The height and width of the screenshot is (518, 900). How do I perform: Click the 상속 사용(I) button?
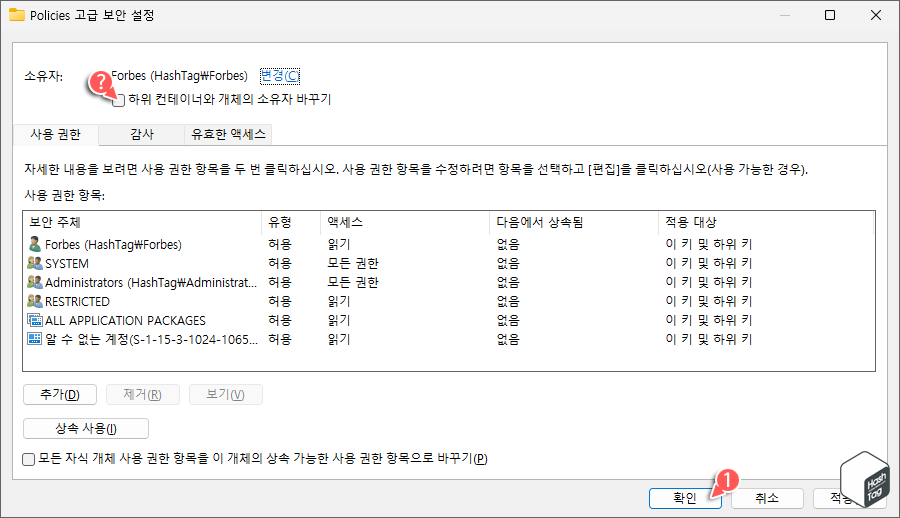pos(86,428)
